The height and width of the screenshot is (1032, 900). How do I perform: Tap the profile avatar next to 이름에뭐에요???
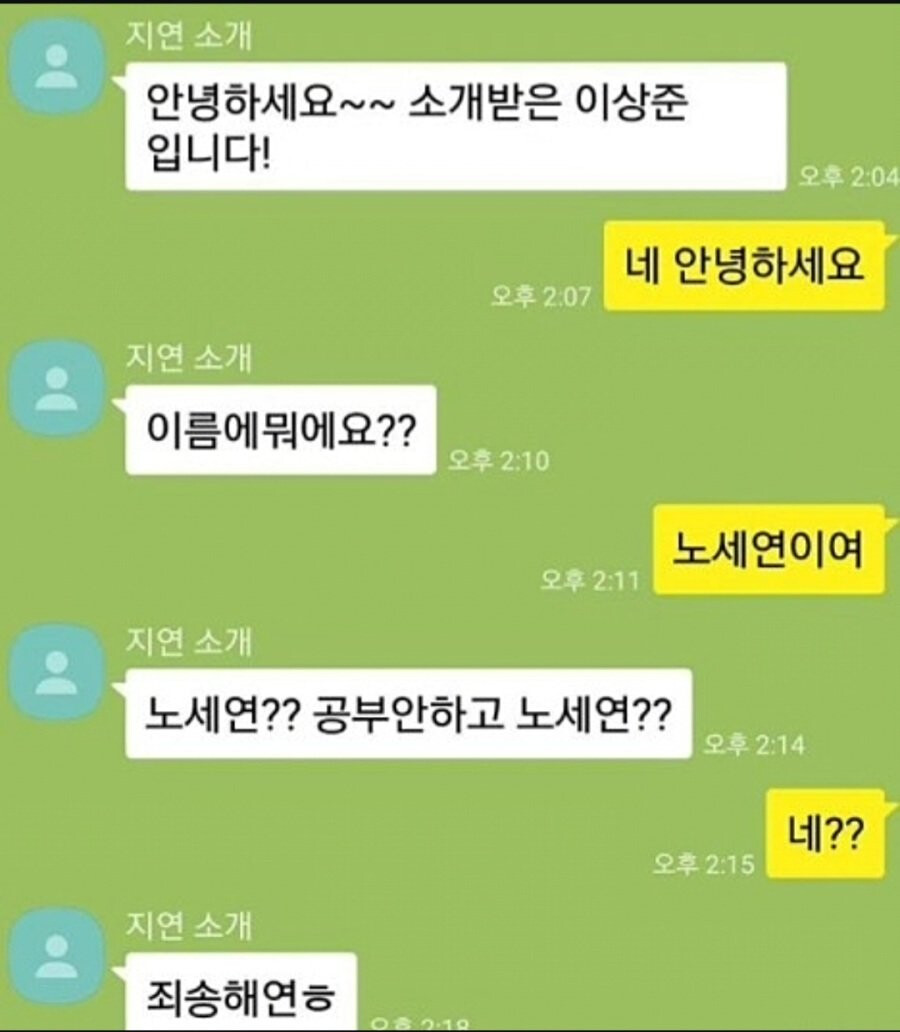(57, 390)
